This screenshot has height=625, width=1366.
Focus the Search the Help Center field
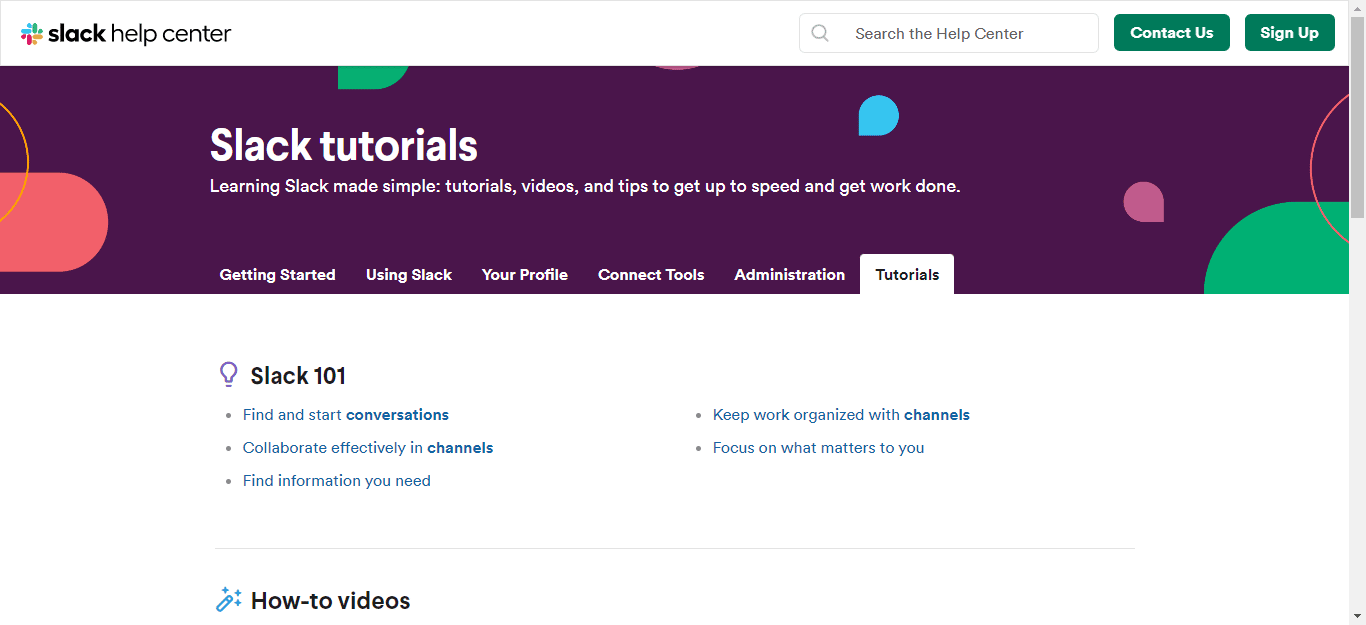pyautogui.click(x=948, y=33)
